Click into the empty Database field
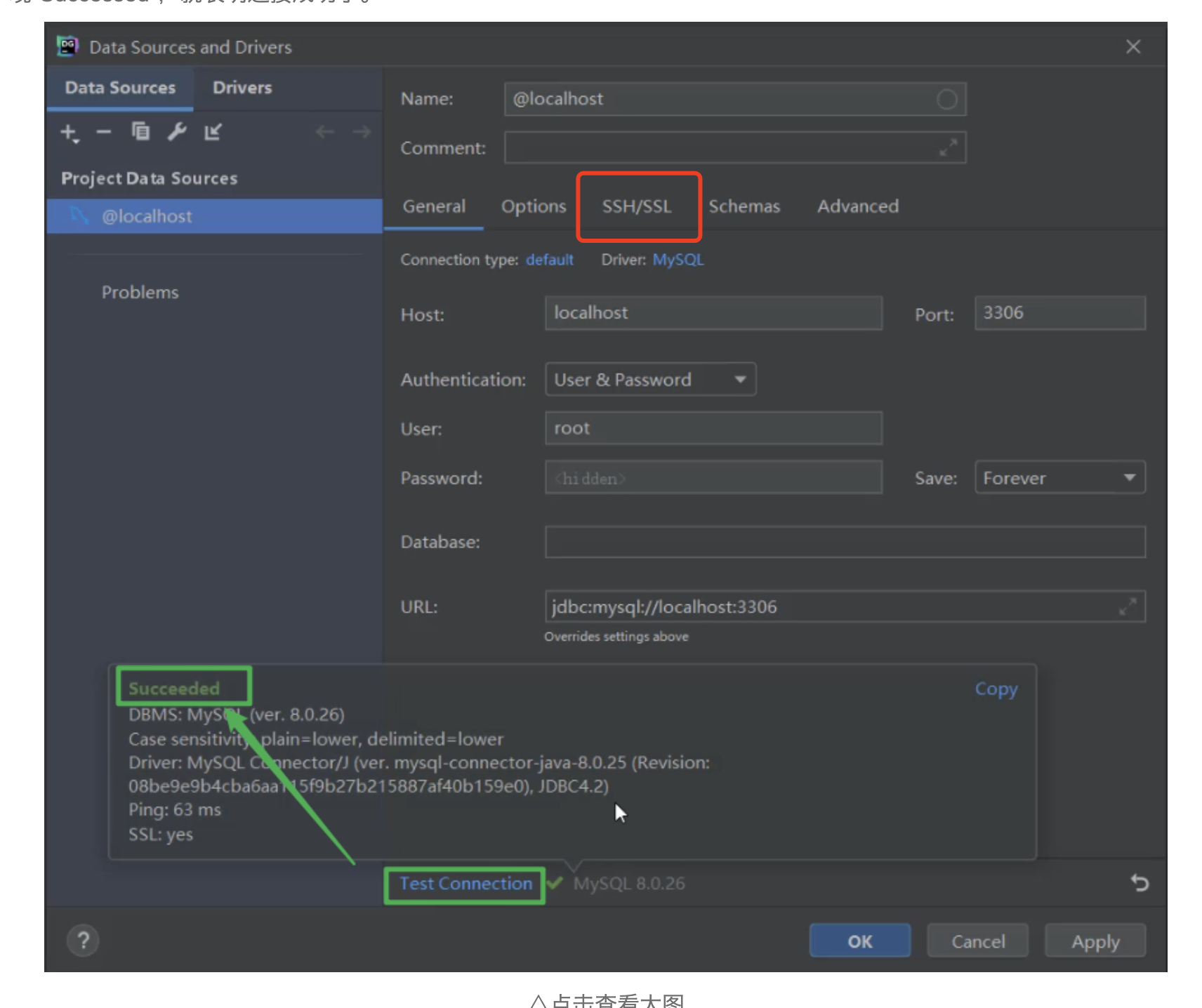This screenshot has width=1202, height=1008. tap(845, 542)
